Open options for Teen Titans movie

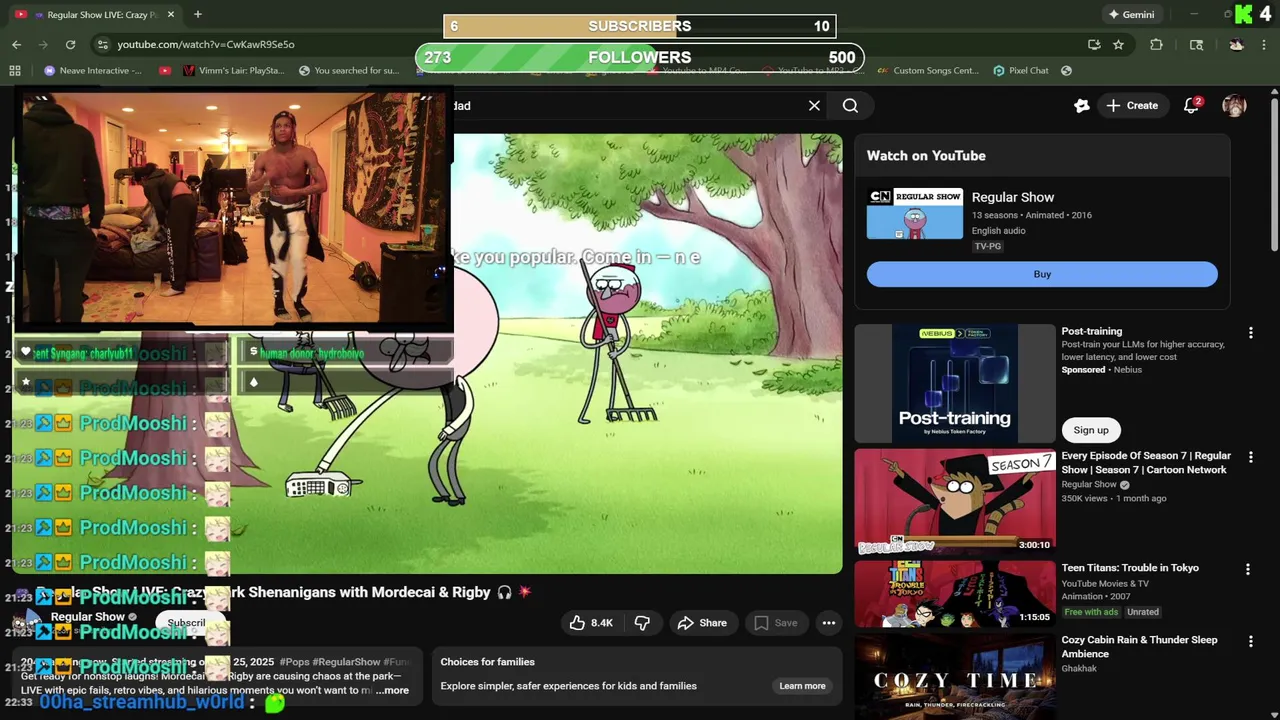tap(1247, 569)
